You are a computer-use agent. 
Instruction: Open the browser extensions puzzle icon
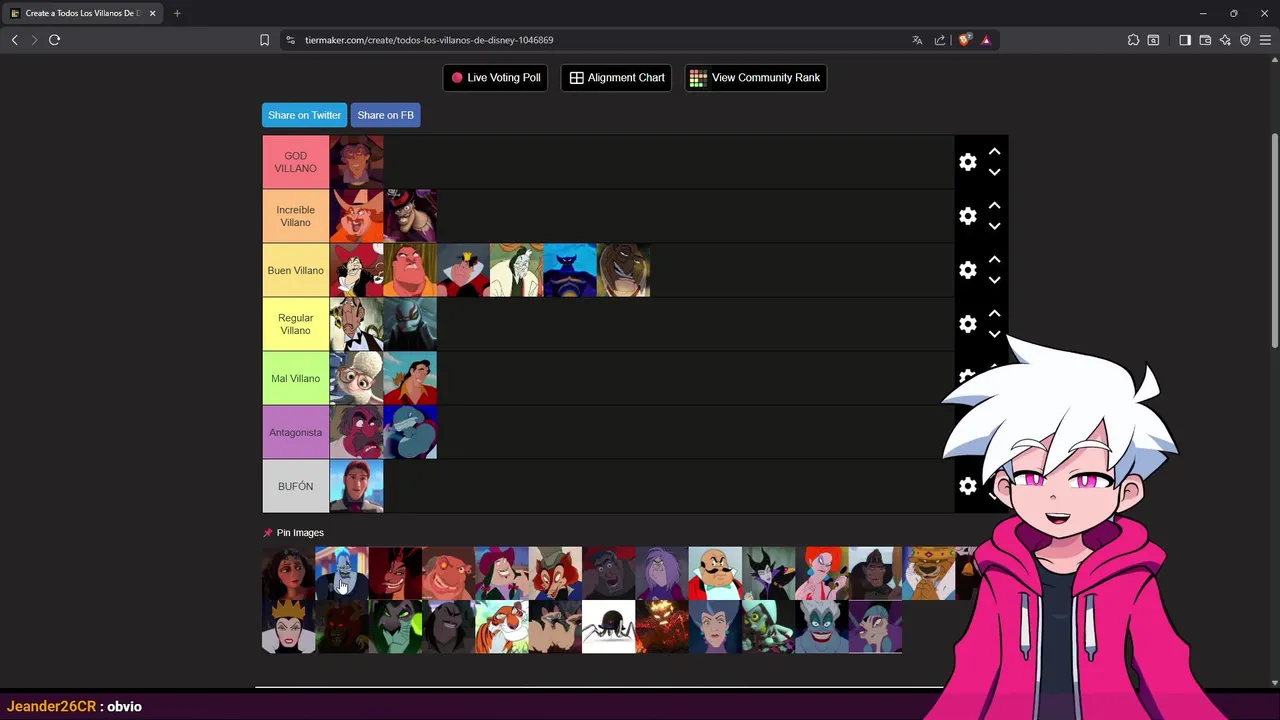[1133, 40]
